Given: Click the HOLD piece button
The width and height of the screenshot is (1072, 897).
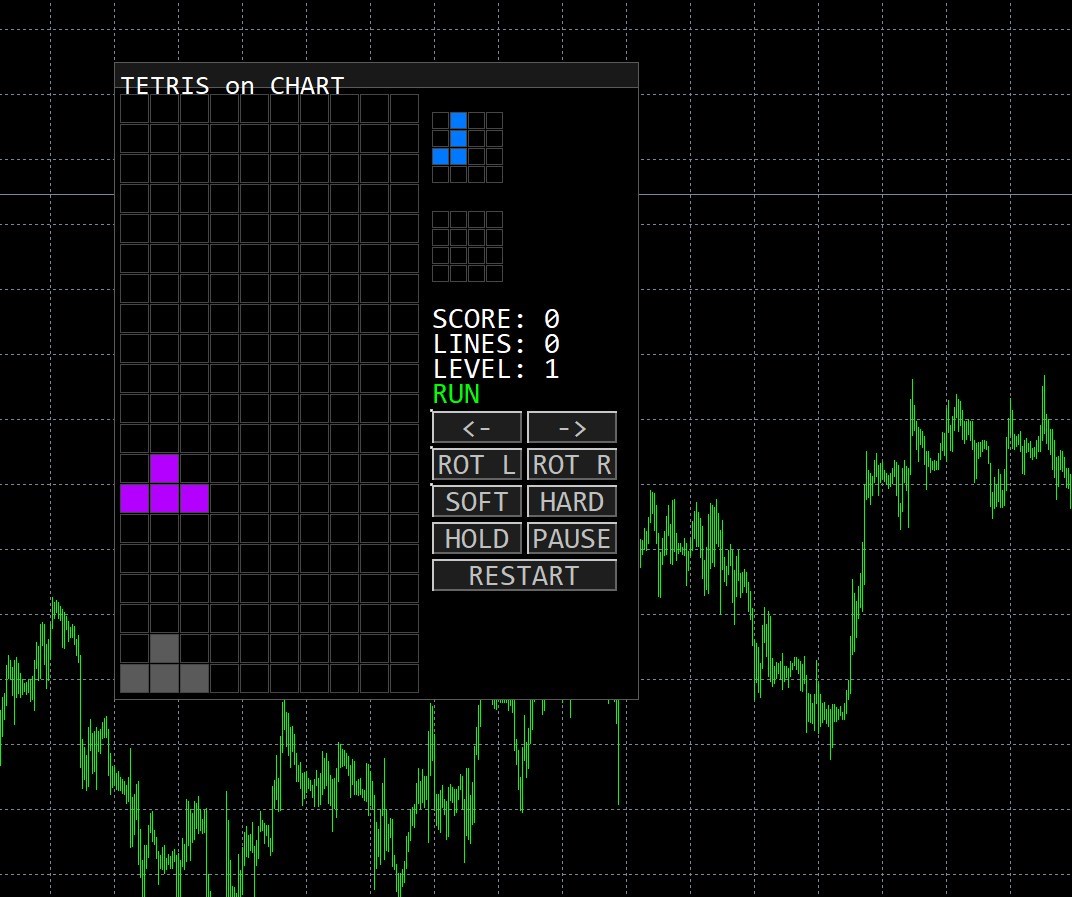Looking at the screenshot, I should [476, 538].
